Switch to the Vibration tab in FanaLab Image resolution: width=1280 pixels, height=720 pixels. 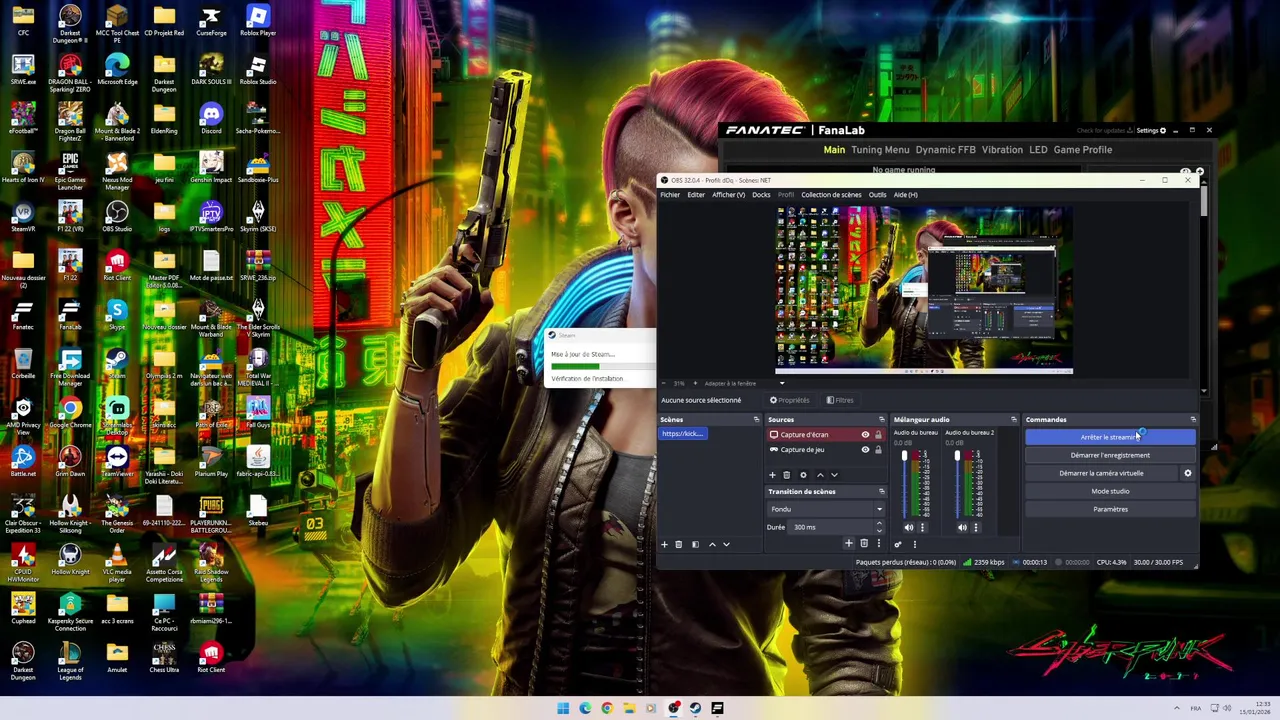[x=1002, y=150]
